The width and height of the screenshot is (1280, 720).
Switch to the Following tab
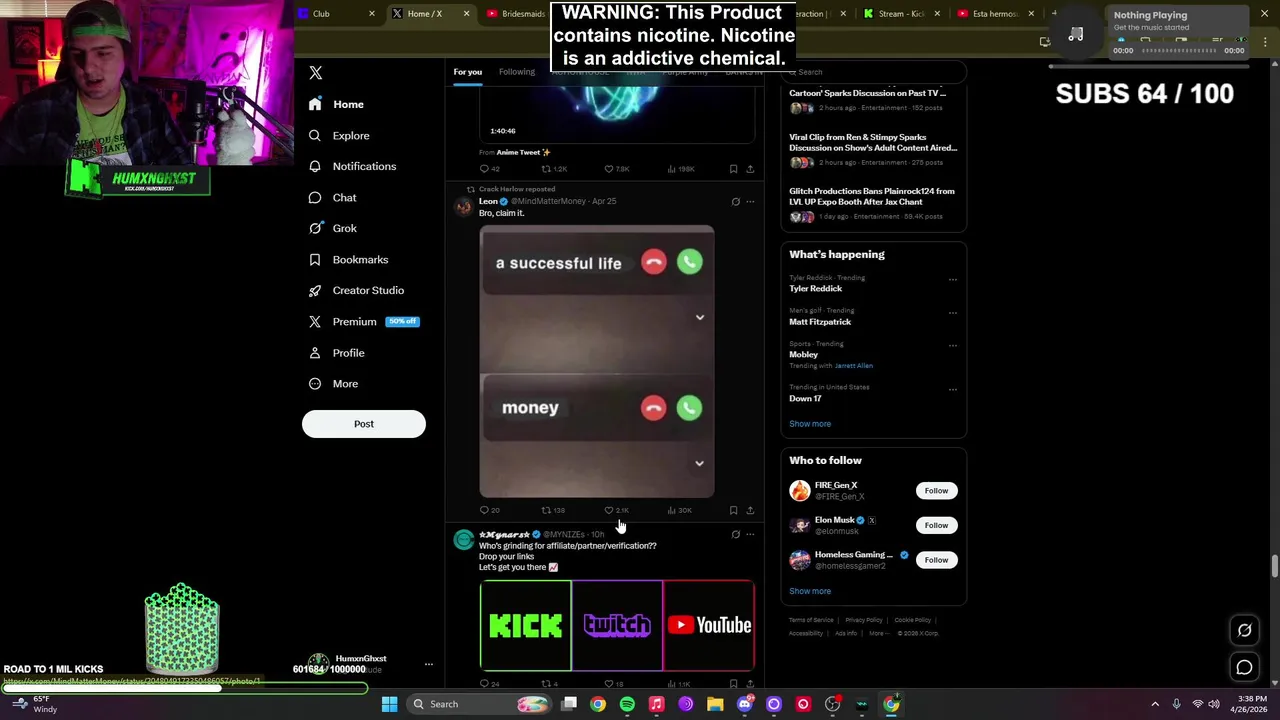[x=517, y=72]
